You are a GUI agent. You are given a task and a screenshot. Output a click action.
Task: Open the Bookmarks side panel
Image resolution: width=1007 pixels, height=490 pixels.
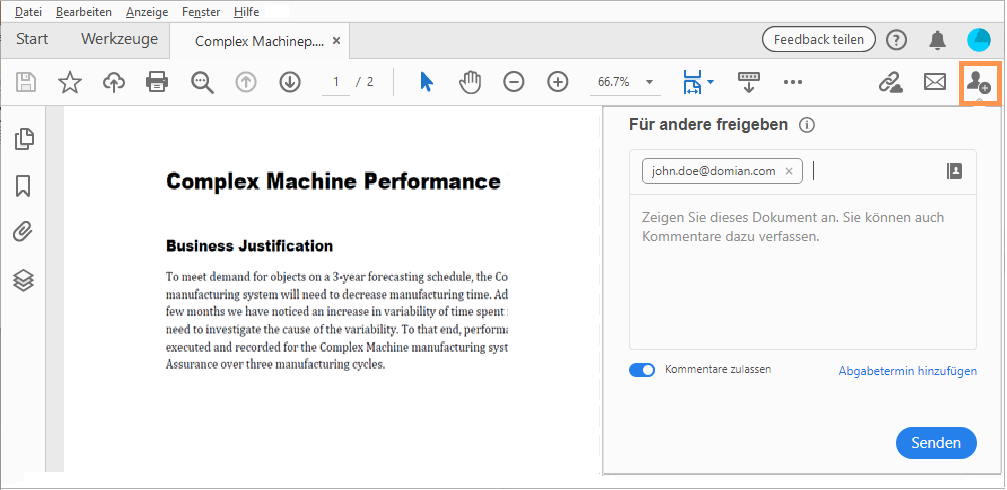[24, 186]
